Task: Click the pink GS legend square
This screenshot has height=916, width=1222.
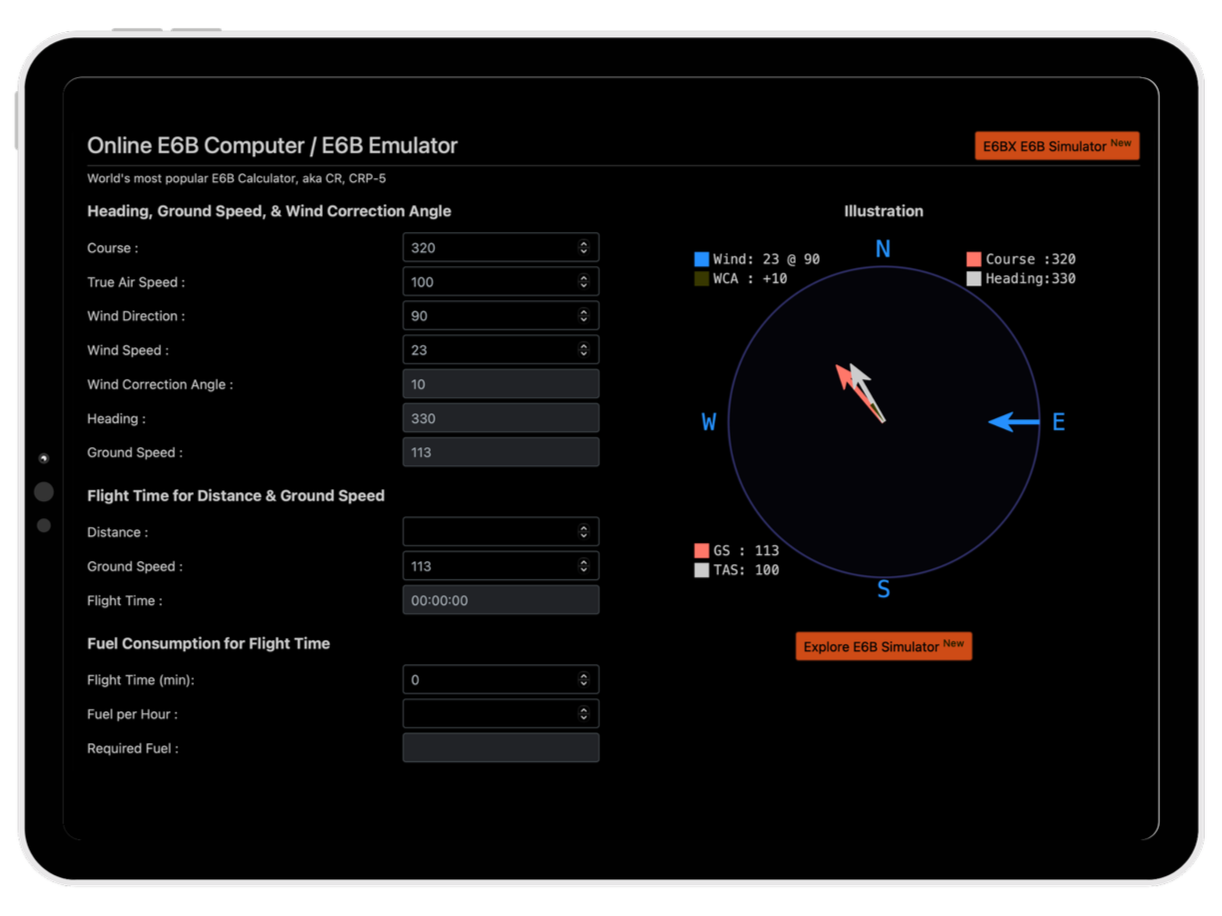Action: click(x=701, y=549)
